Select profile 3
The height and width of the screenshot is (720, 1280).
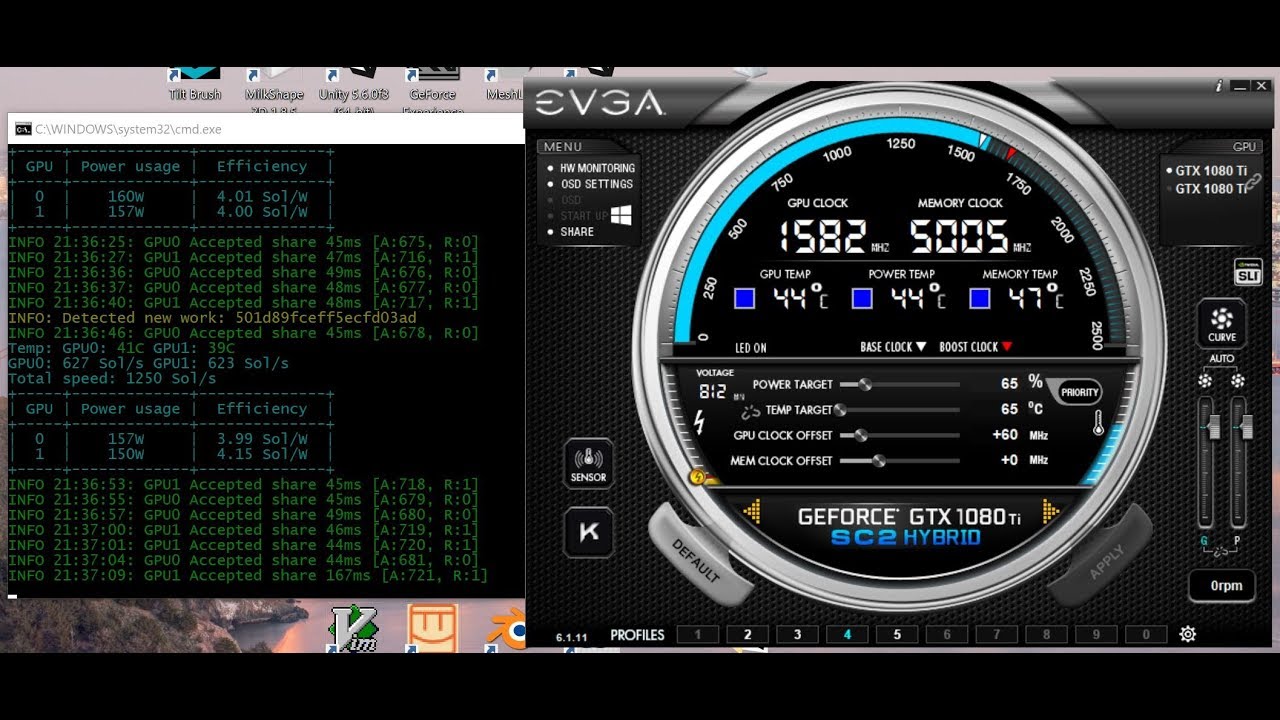(797, 634)
